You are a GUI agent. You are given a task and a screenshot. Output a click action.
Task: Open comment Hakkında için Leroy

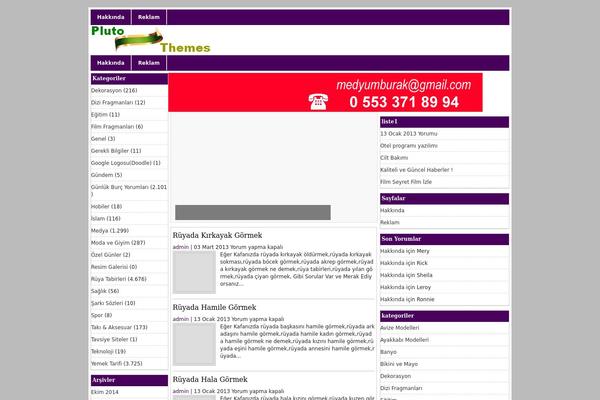click(x=406, y=287)
